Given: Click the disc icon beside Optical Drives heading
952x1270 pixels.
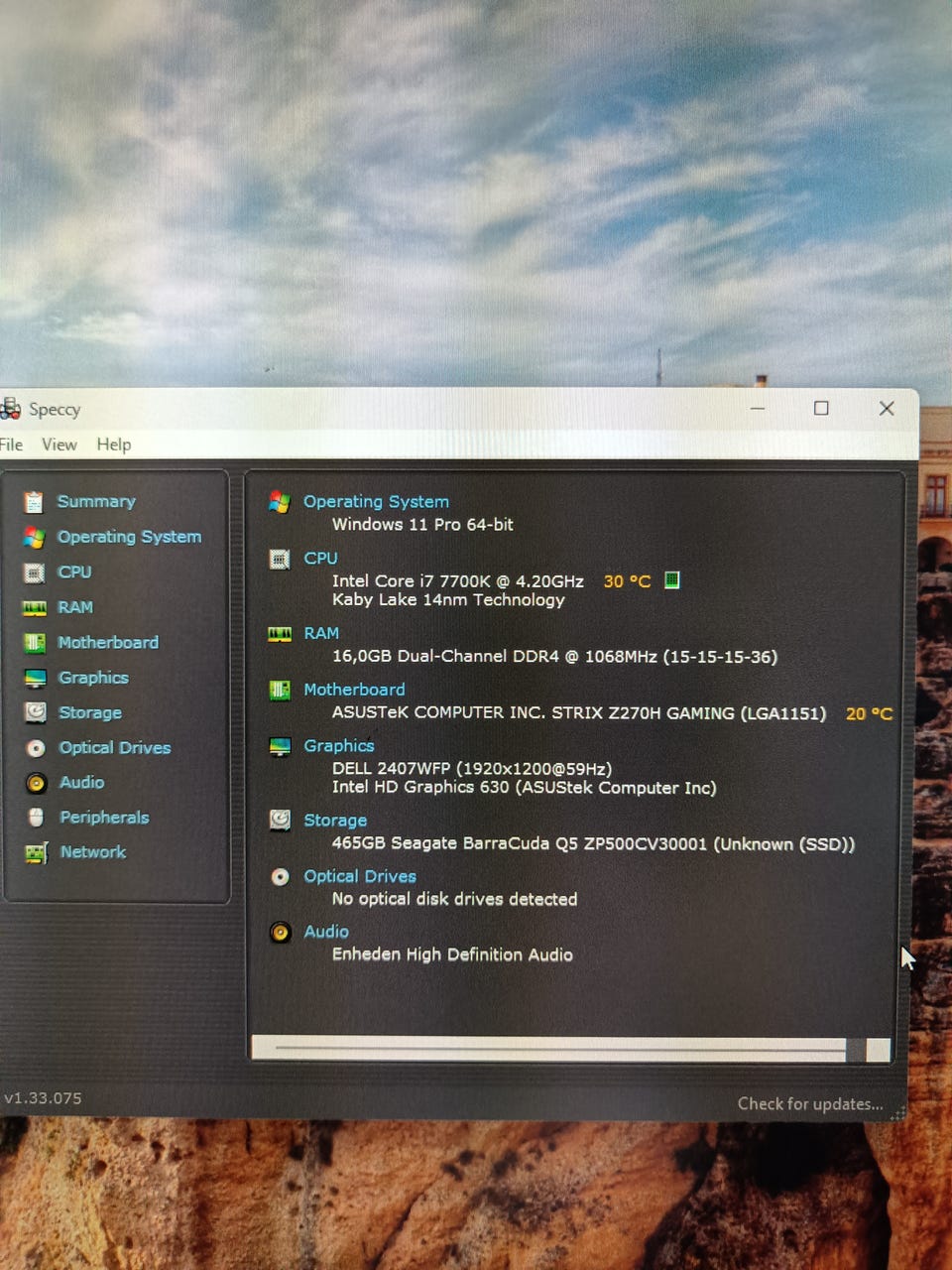Looking at the screenshot, I should tap(281, 876).
